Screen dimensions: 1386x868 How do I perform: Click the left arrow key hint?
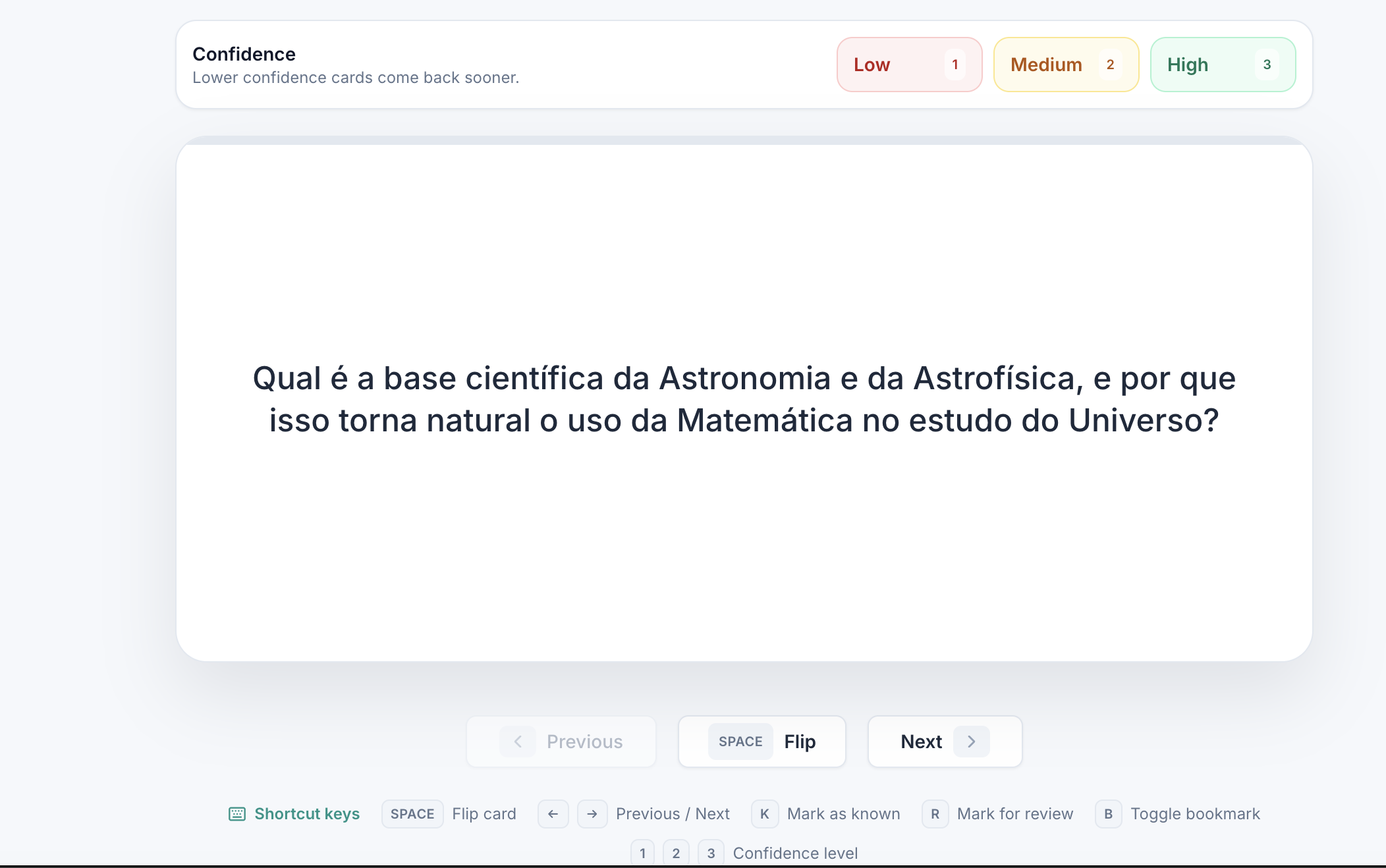(x=553, y=814)
